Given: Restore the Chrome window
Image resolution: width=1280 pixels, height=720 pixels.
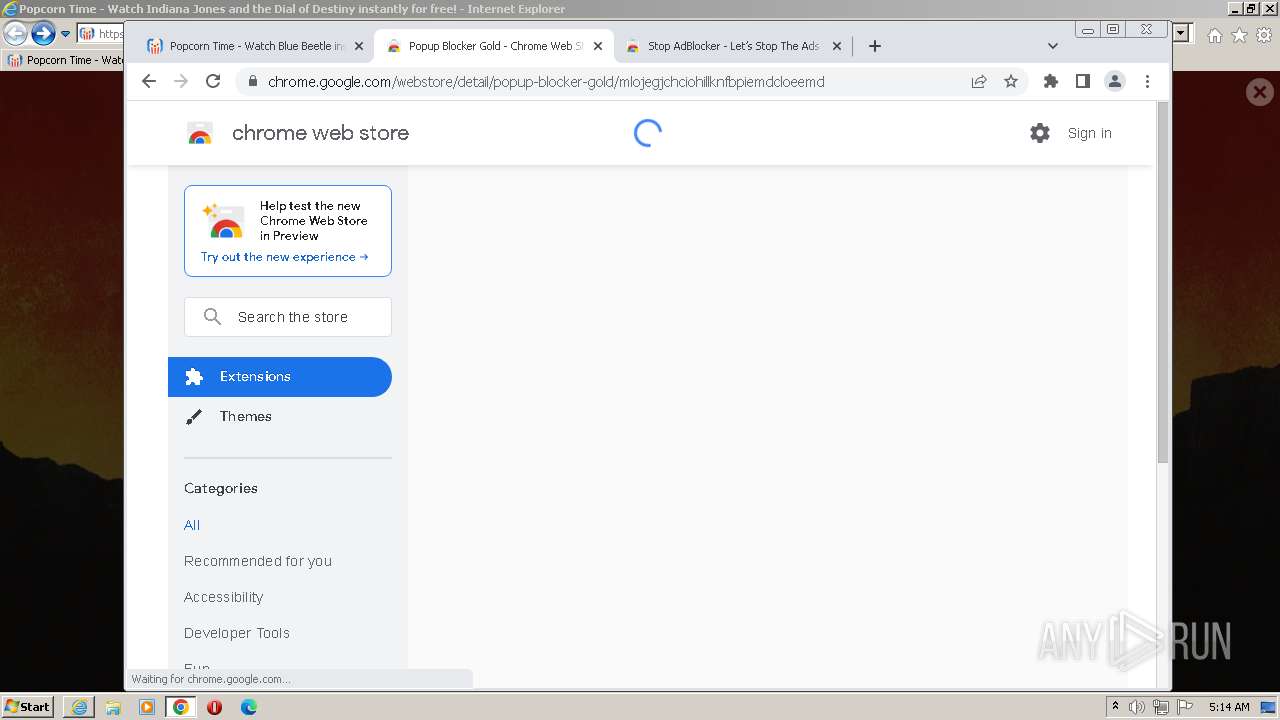Looking at the screenshot, I should [x=1112, y=30].
